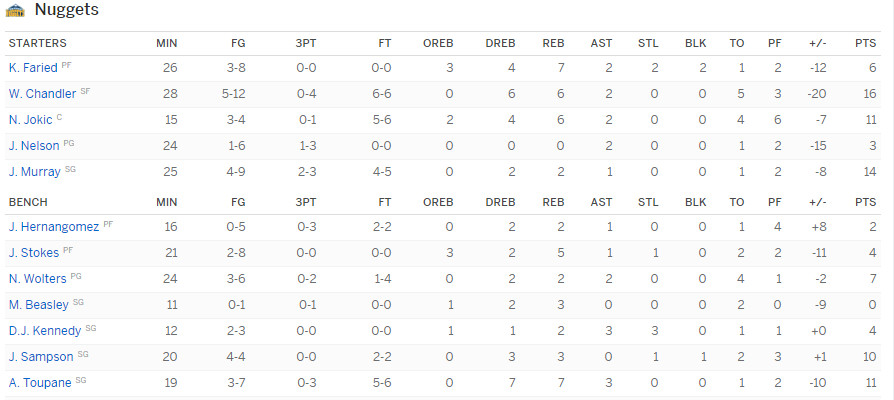Viewport: 894px width, 400px height.
Task: Open K. Faried player page
Action: coord(33,68)
